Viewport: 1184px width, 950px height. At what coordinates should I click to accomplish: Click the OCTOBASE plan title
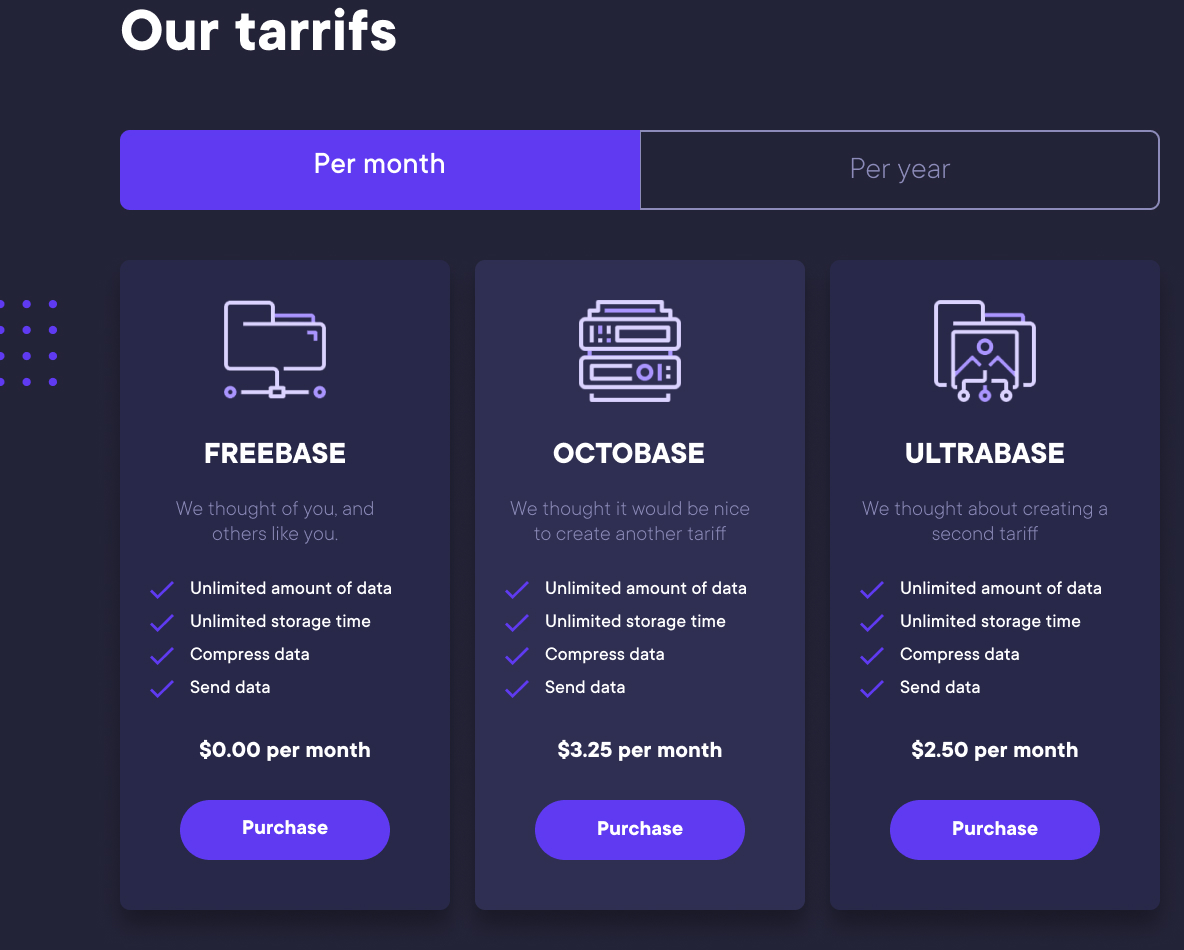629,453
